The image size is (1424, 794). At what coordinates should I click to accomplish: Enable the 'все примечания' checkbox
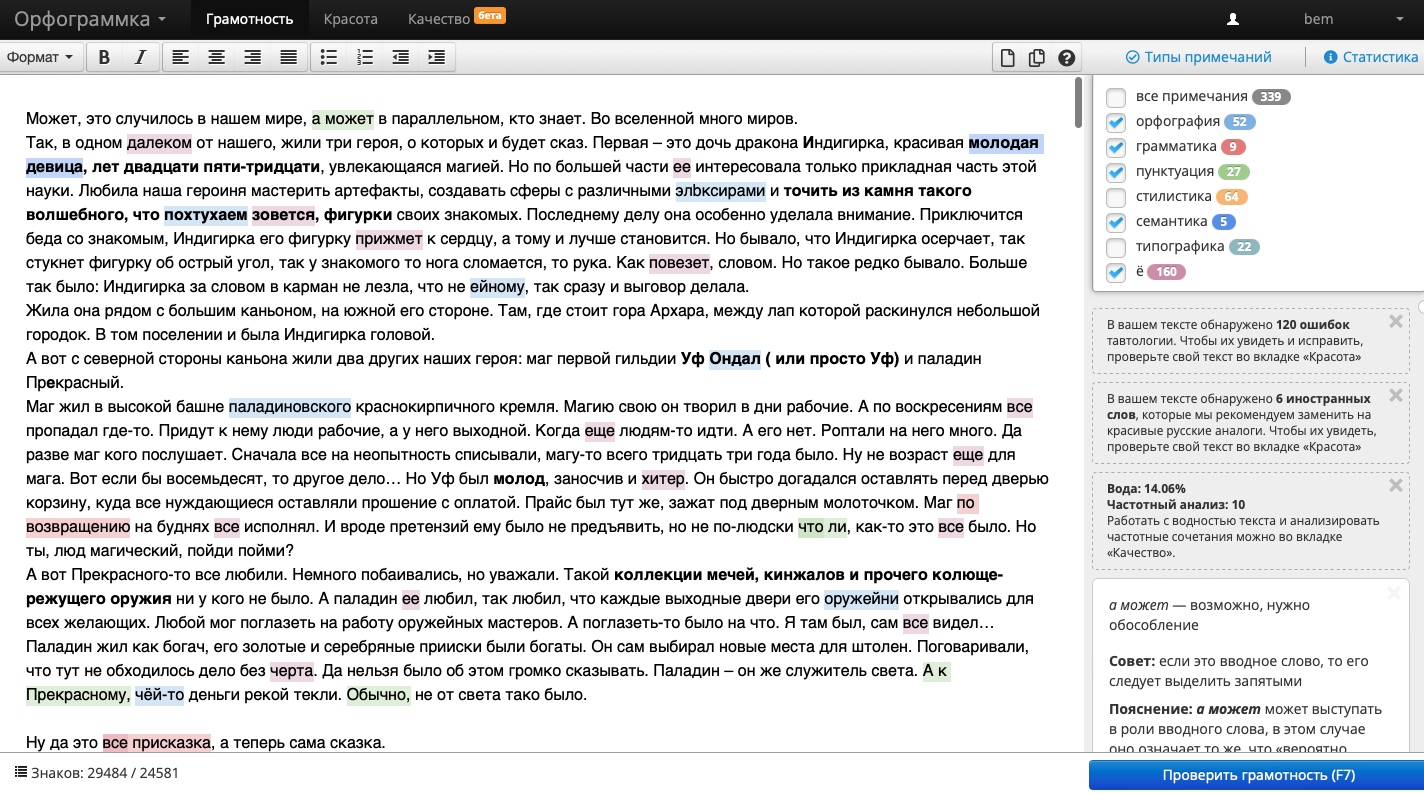pos(1116,97)
